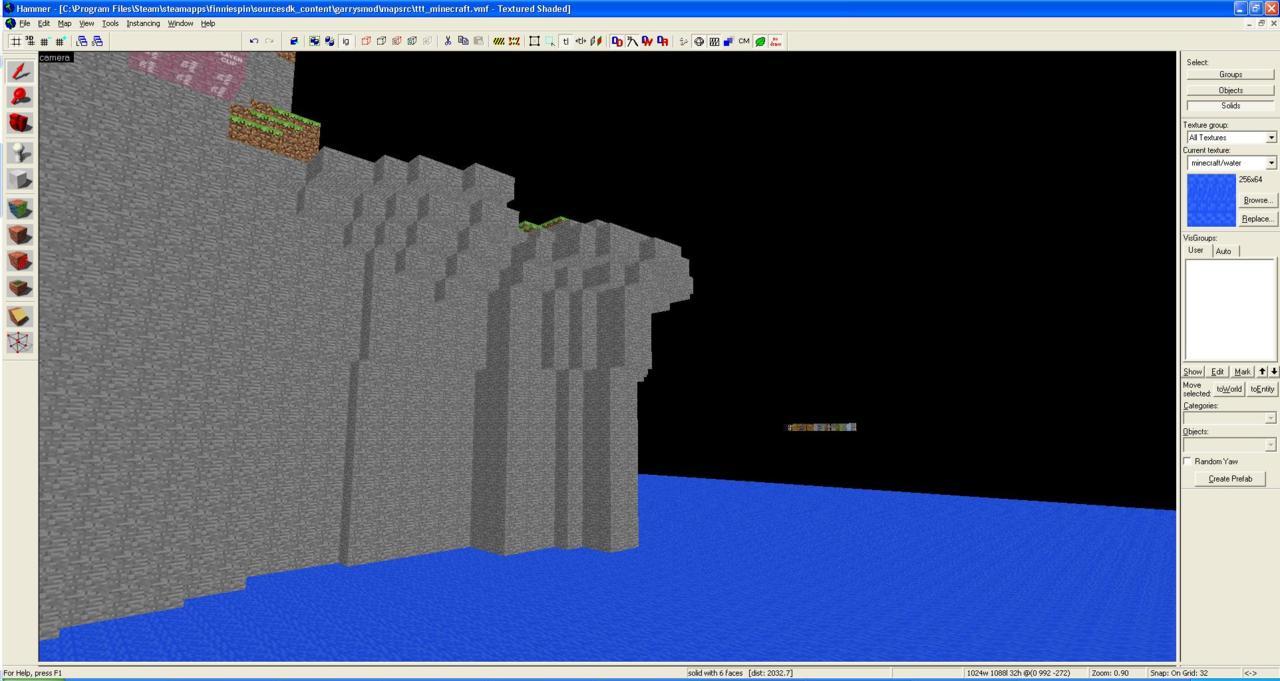The width and height of the screenshot is (1280, 681).
Task: Set selection mode to Groups
Action: [x=1230, y=74]
